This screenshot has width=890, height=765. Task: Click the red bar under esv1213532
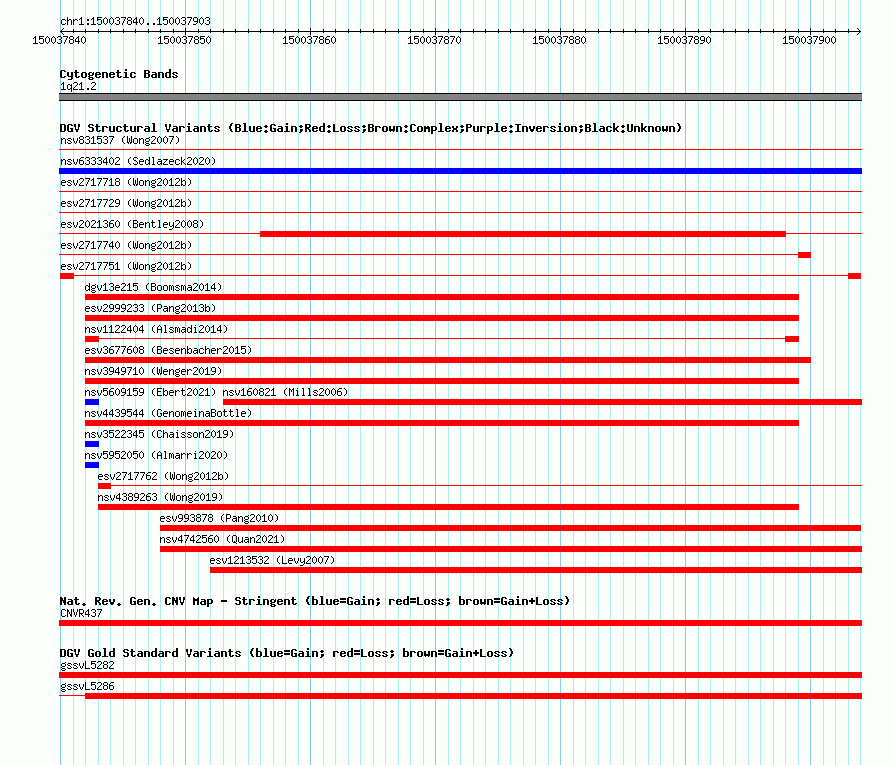536,570
